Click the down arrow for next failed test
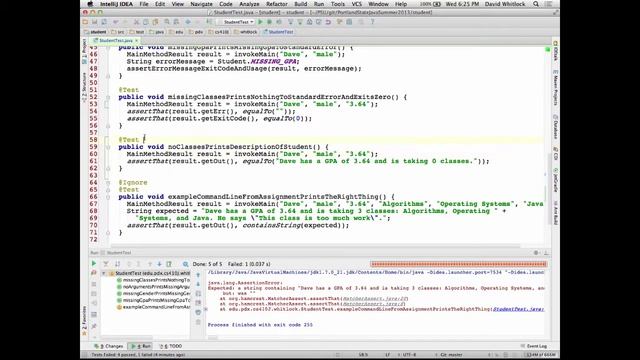The image size is (640, 360). 159,264
